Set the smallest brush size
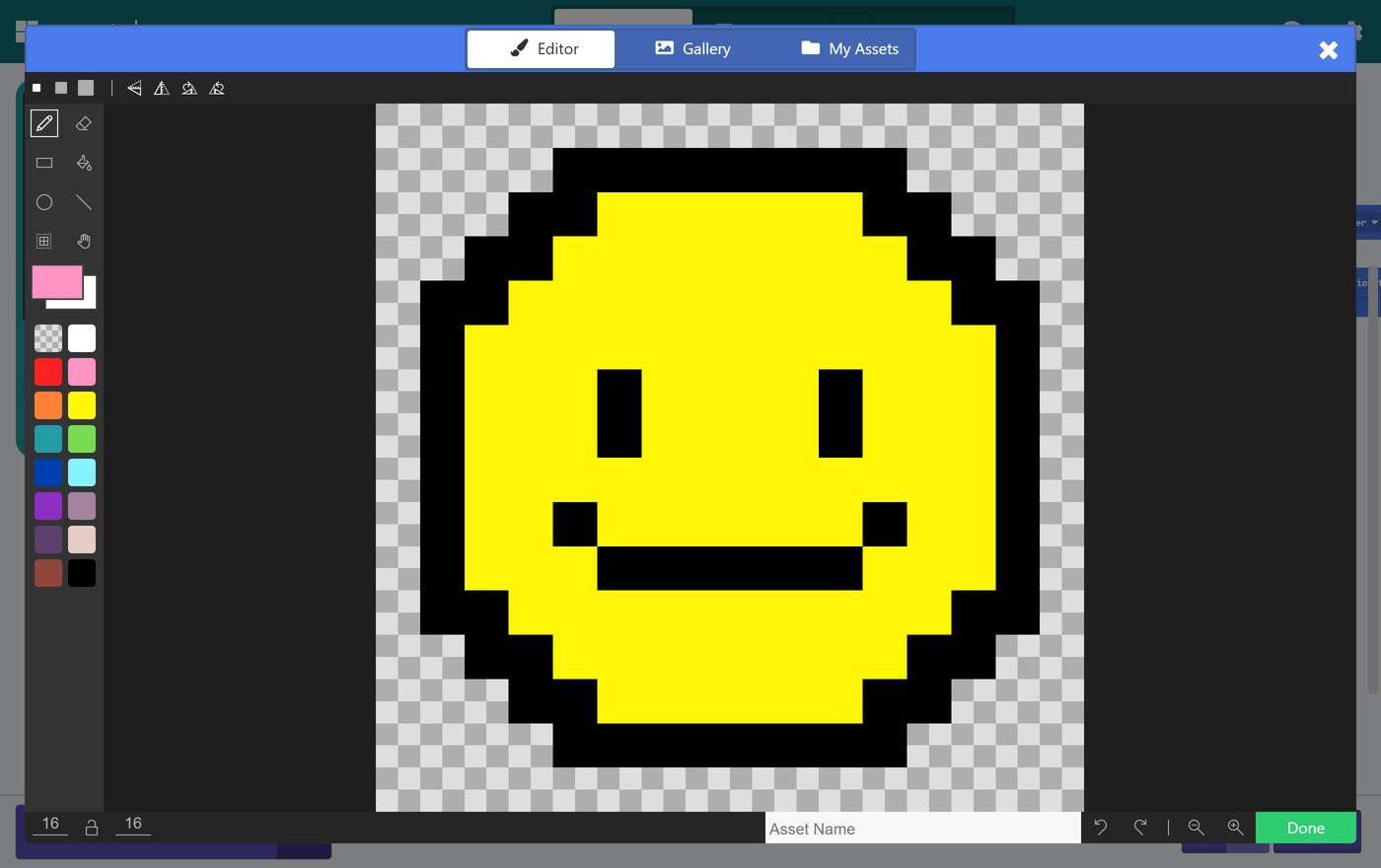 [x=36, y=88]
